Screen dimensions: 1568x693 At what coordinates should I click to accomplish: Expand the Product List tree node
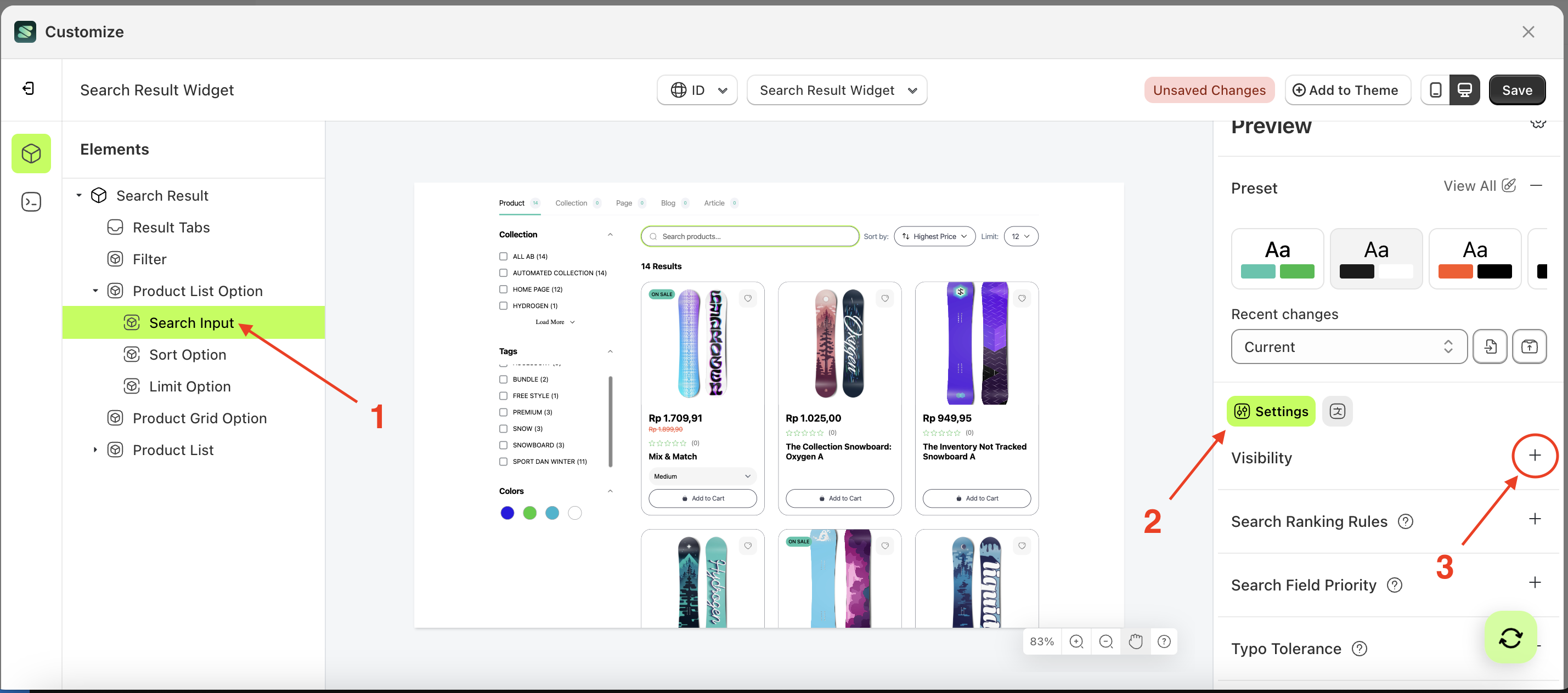95,450
